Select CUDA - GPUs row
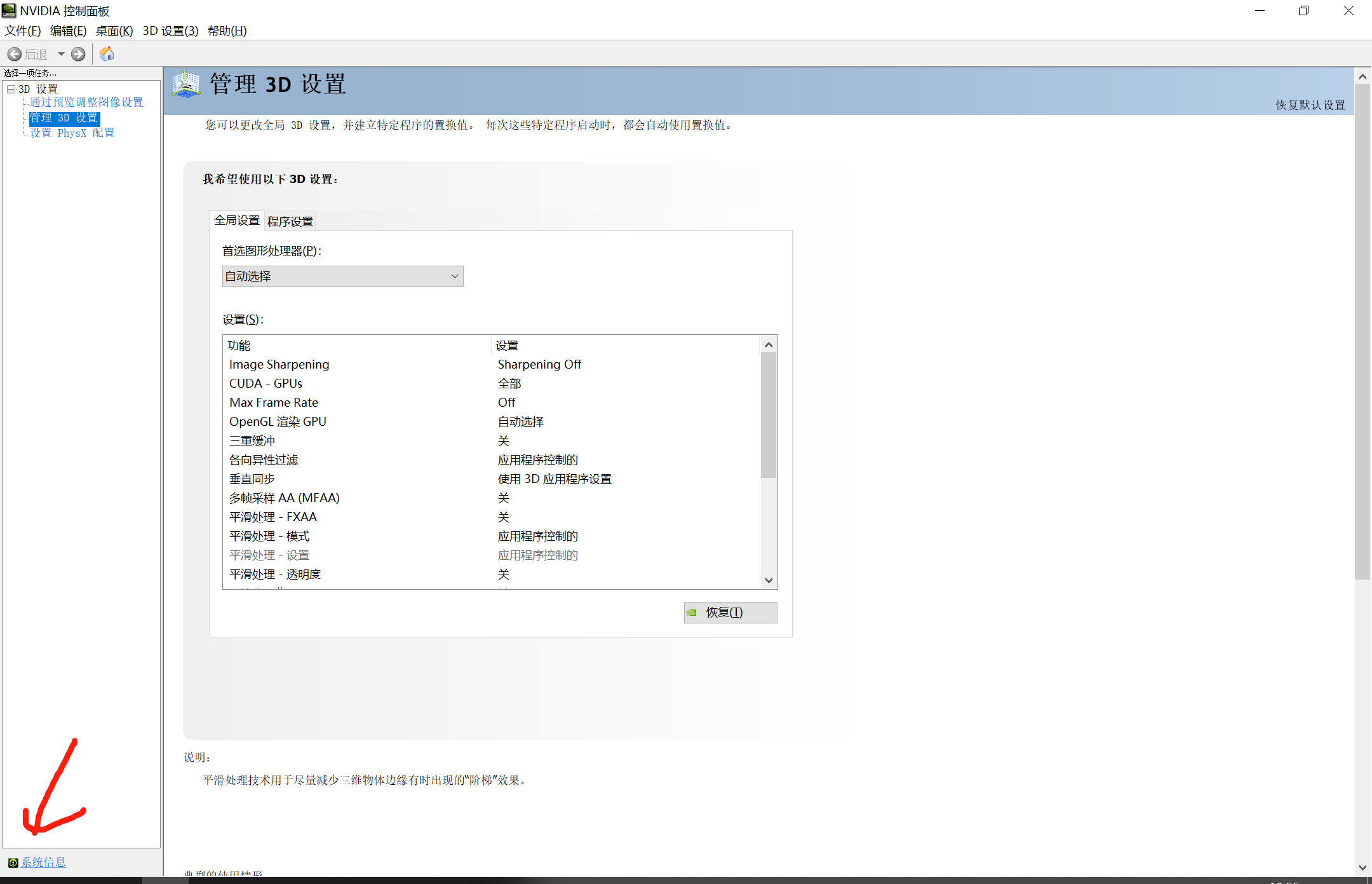Viewport: 1372px width, 884px height. (492, 383)
